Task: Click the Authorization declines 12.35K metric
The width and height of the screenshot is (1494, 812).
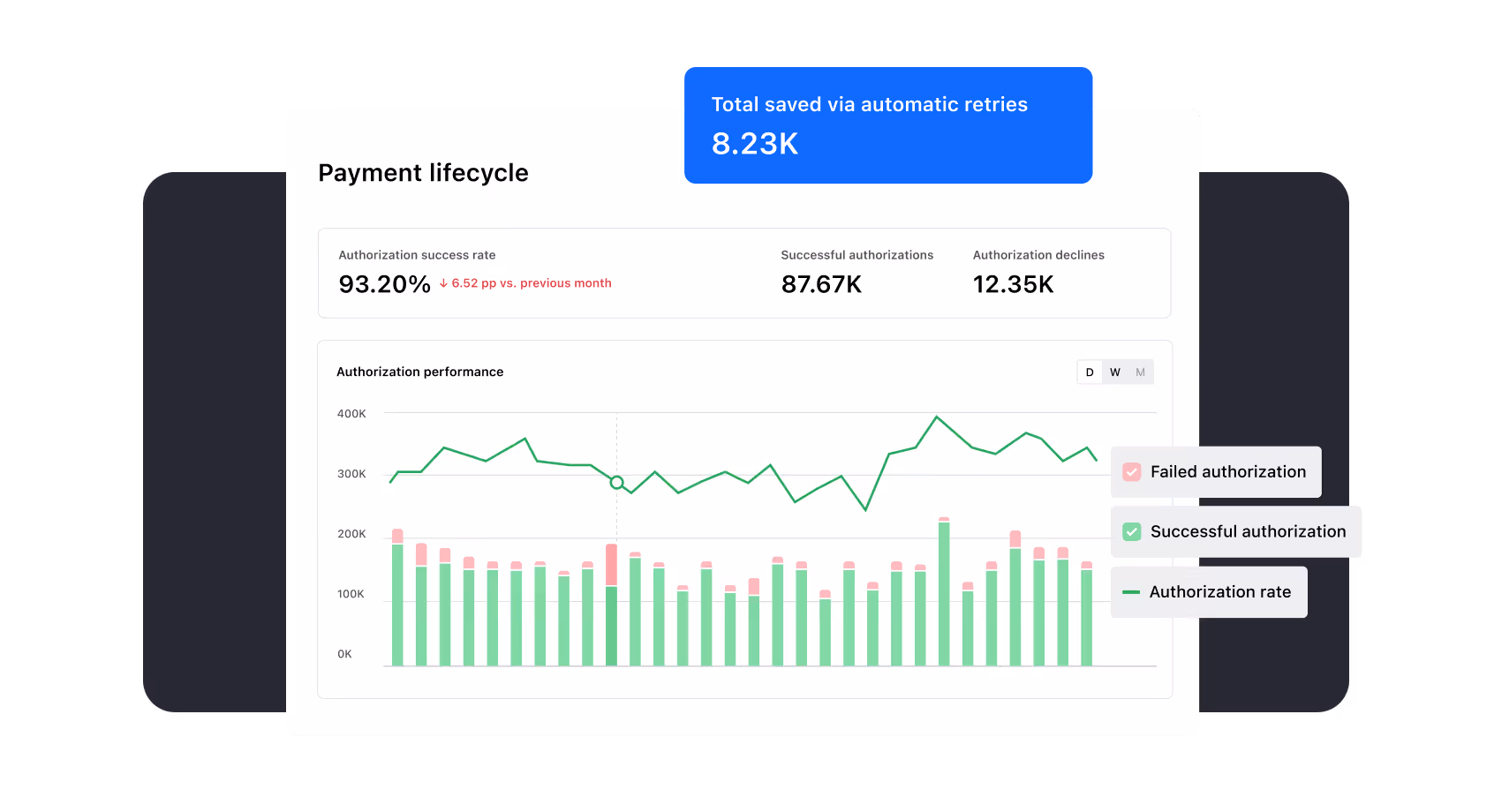Action: click(x=1013, y=284)
